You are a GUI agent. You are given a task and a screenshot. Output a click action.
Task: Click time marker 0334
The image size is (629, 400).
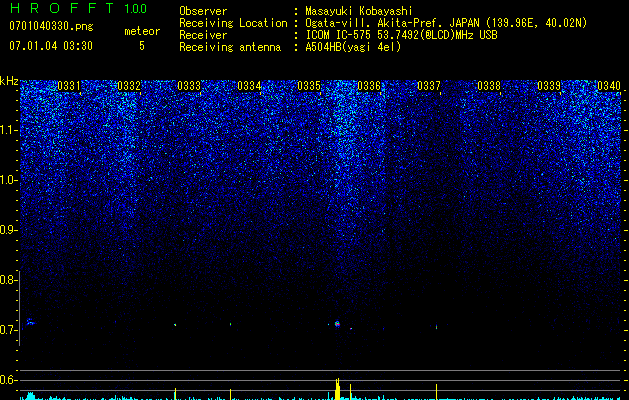click(x=249, y=86)
